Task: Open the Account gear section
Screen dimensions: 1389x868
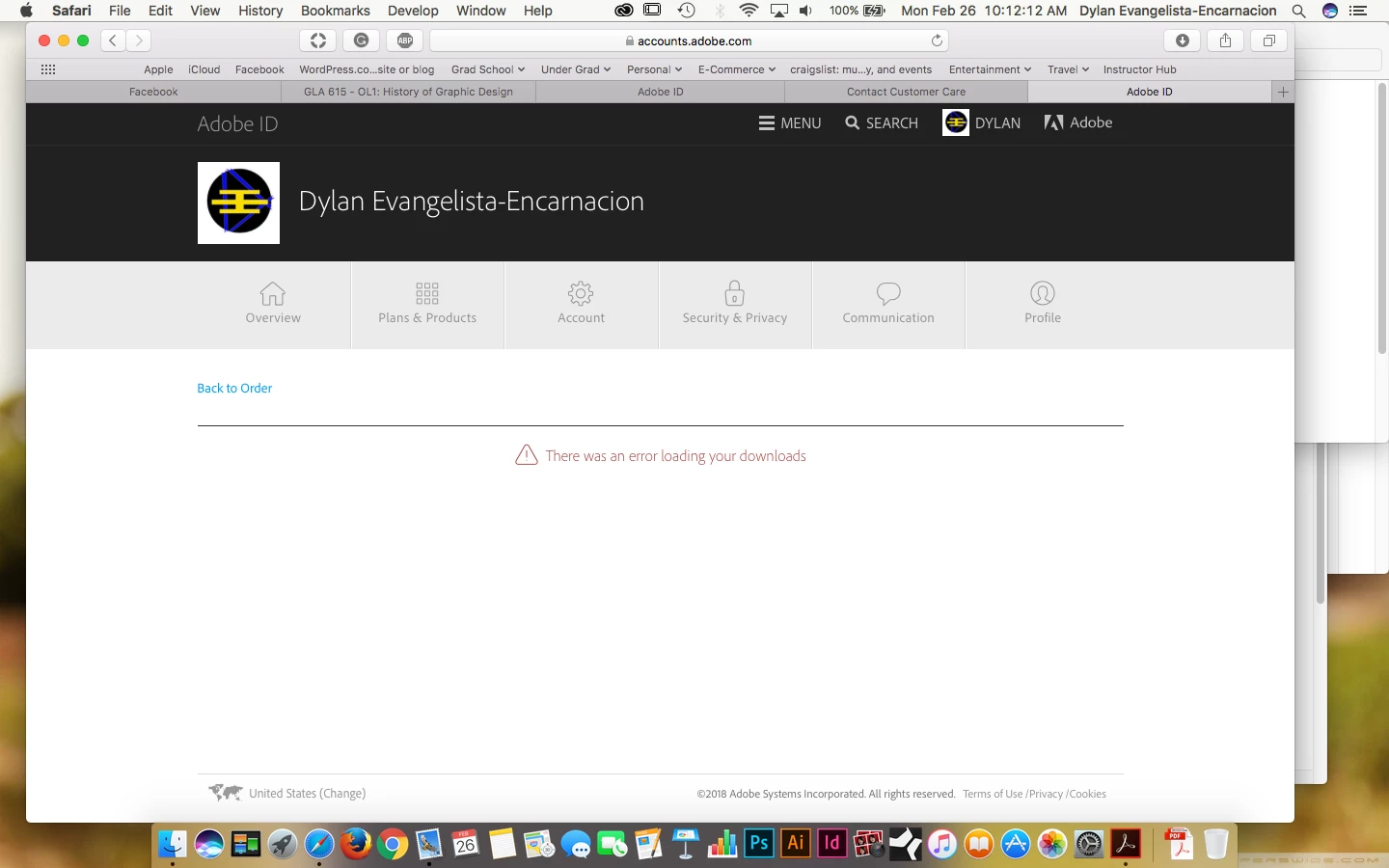Action: point(581,304)
